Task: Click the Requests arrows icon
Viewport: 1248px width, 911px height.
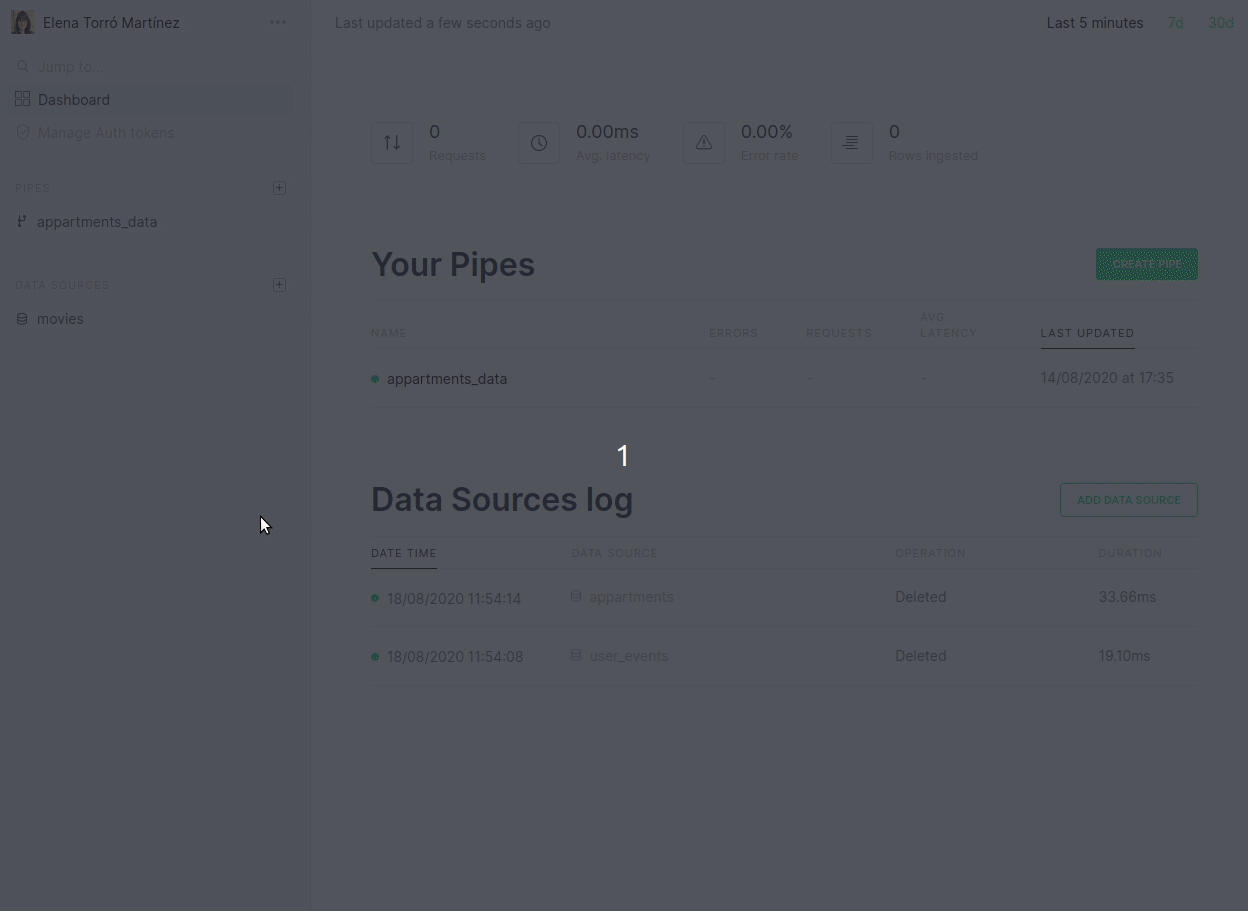Action: click(x=392, y=143)
